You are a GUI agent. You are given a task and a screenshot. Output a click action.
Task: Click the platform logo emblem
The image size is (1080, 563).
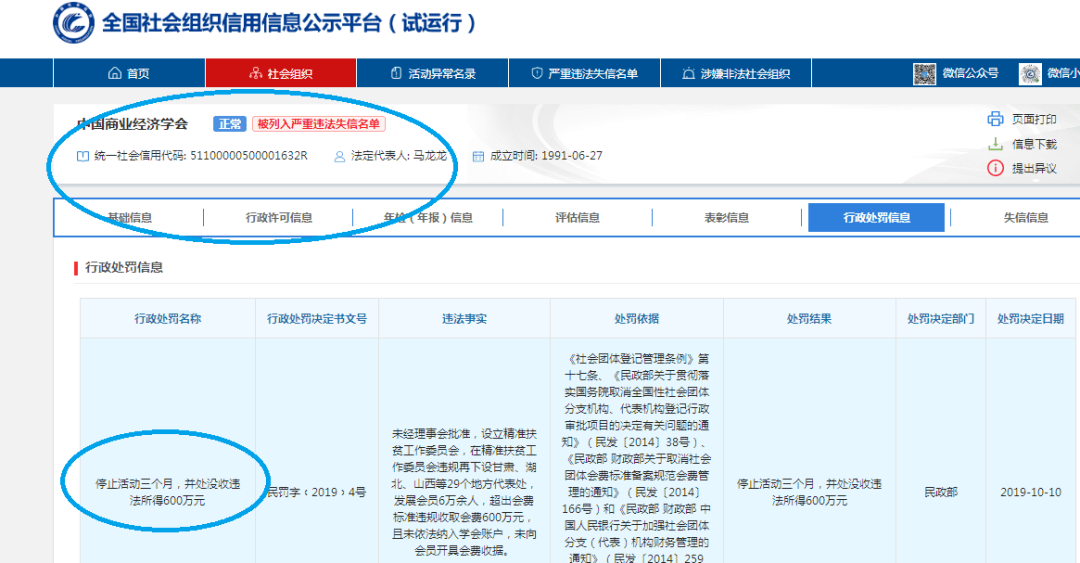(x=74, y=23)
